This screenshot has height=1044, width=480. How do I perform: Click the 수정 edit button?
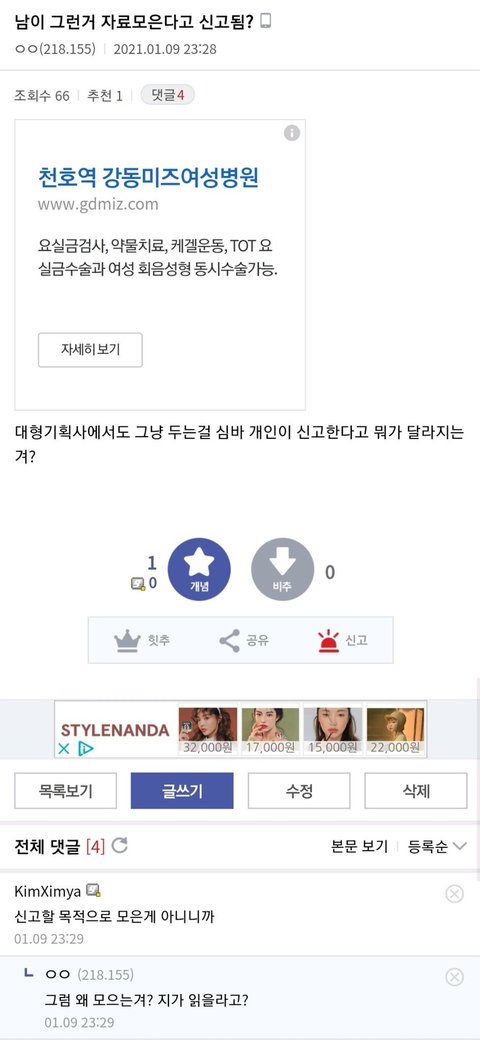coord(299,791)
